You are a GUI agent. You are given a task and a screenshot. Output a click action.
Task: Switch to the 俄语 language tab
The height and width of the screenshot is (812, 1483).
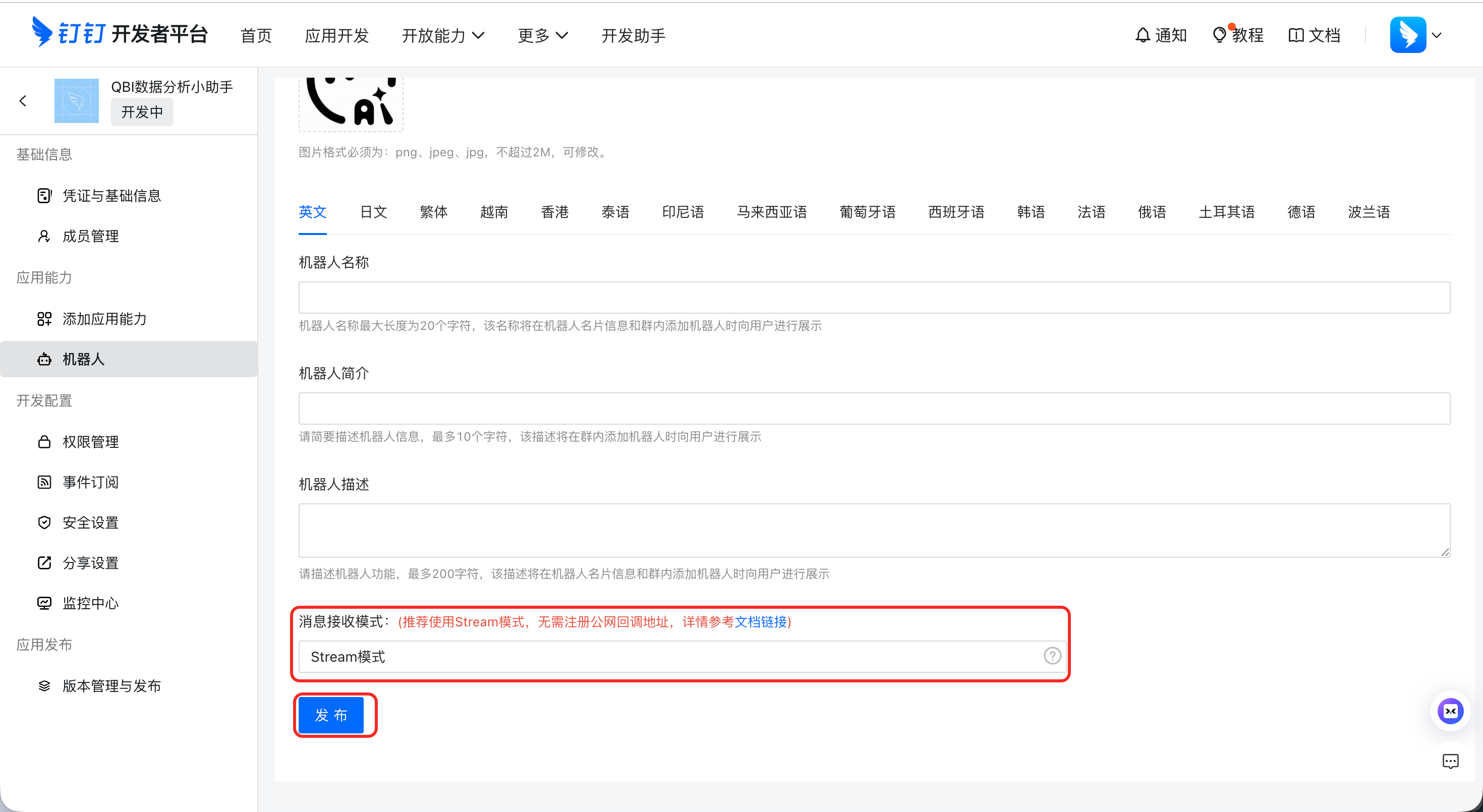click(1152, 212)
